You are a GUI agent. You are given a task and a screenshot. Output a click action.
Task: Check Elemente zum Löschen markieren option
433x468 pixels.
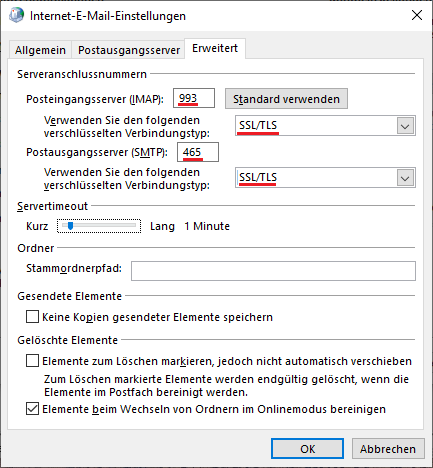pyautogui.click(x=32, y=361)
